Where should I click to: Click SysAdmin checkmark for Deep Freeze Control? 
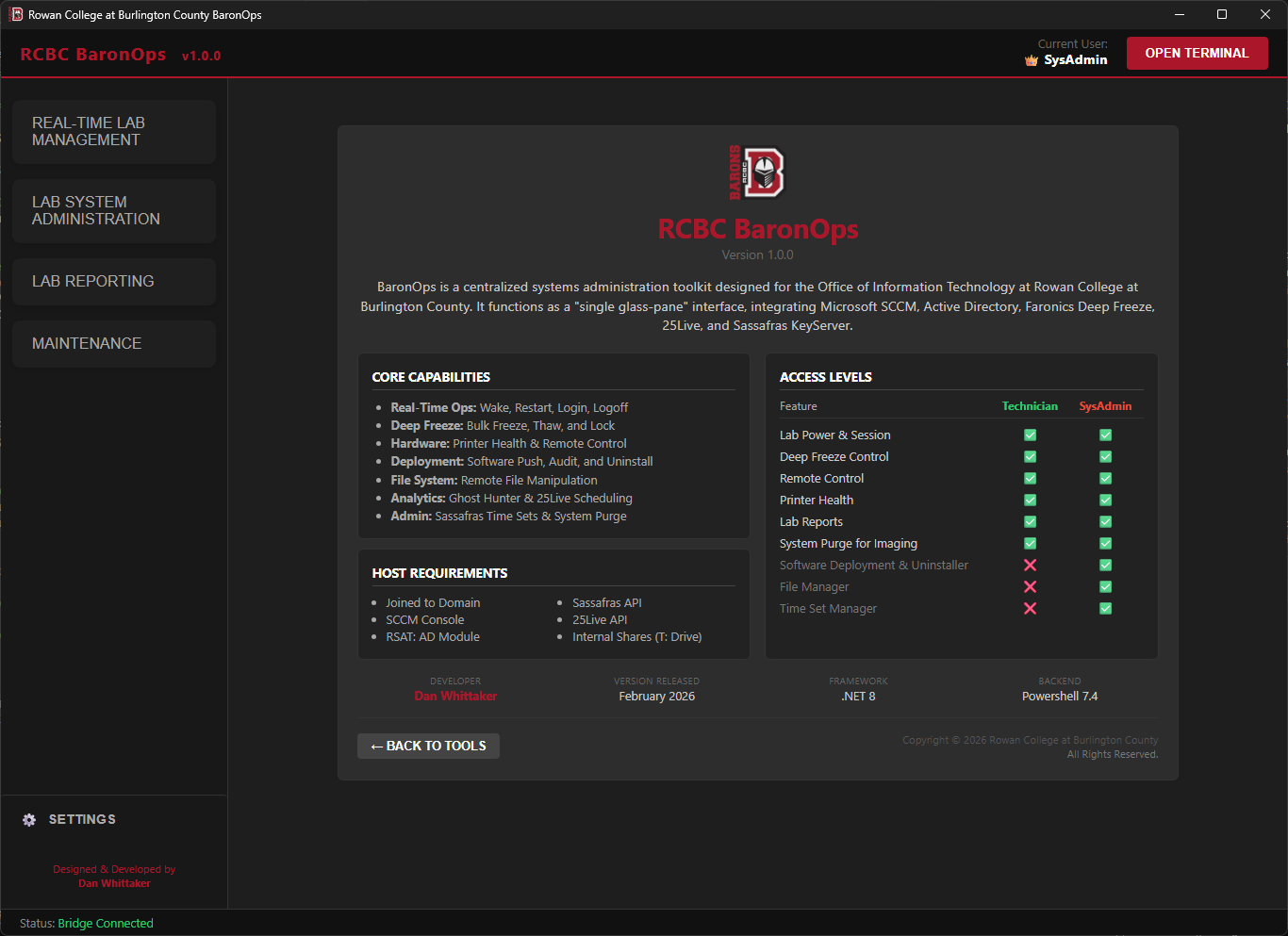pos(1105,457)
